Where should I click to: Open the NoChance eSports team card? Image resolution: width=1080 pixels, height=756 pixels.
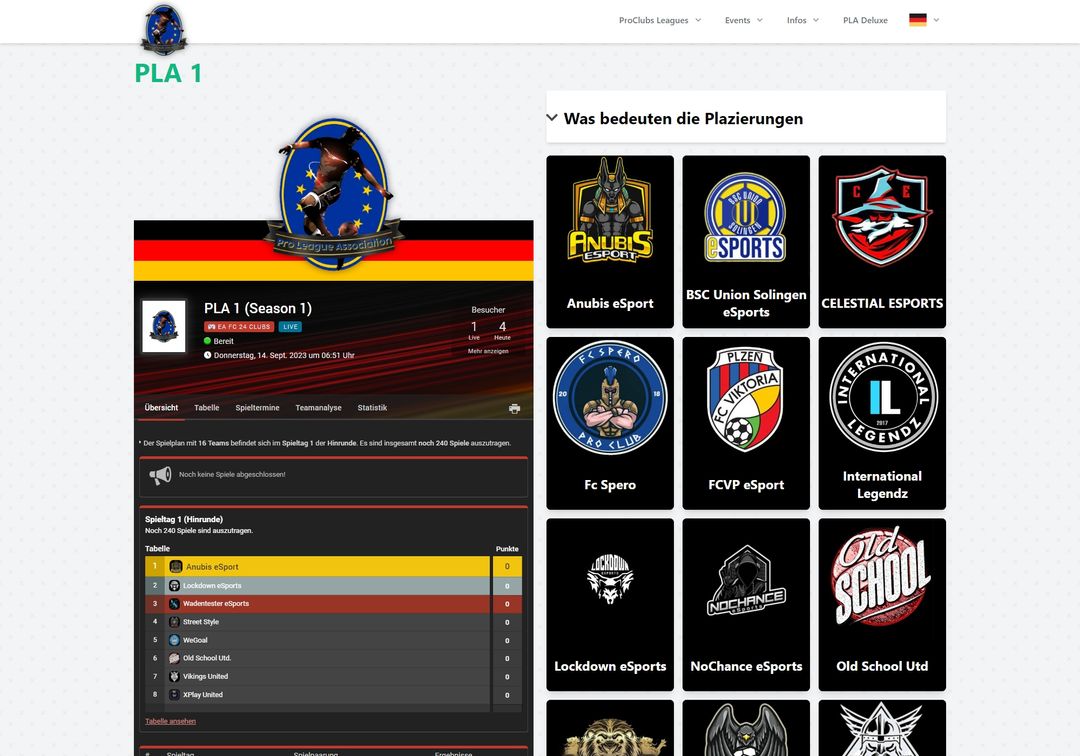(746, 603)
